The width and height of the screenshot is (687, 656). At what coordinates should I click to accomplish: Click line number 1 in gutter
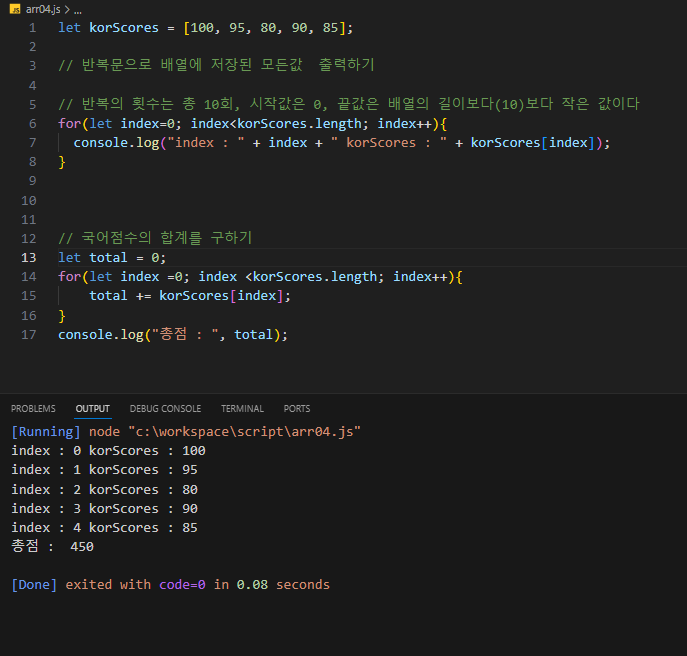(x=32, y=28)
